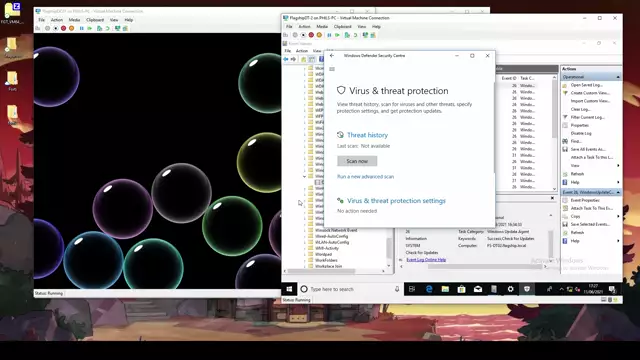640x360 pixels.
Task: Open File Explorer from the VM taskbar
Action: click(445, 289)
